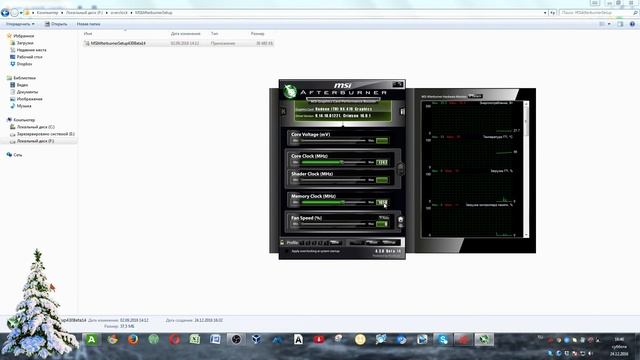This screenshot has height=360, width=640.
Task: Click the Shader Clock (MHz) slider
Action: point(333,180)
